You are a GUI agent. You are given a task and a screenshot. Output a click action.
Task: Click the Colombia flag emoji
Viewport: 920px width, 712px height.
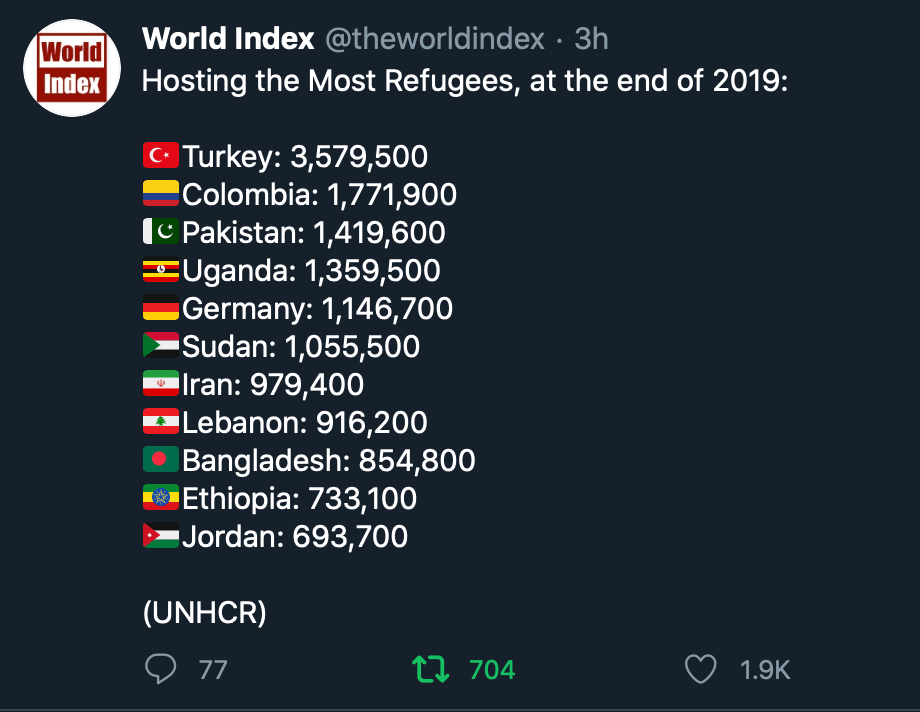[161, 194]
